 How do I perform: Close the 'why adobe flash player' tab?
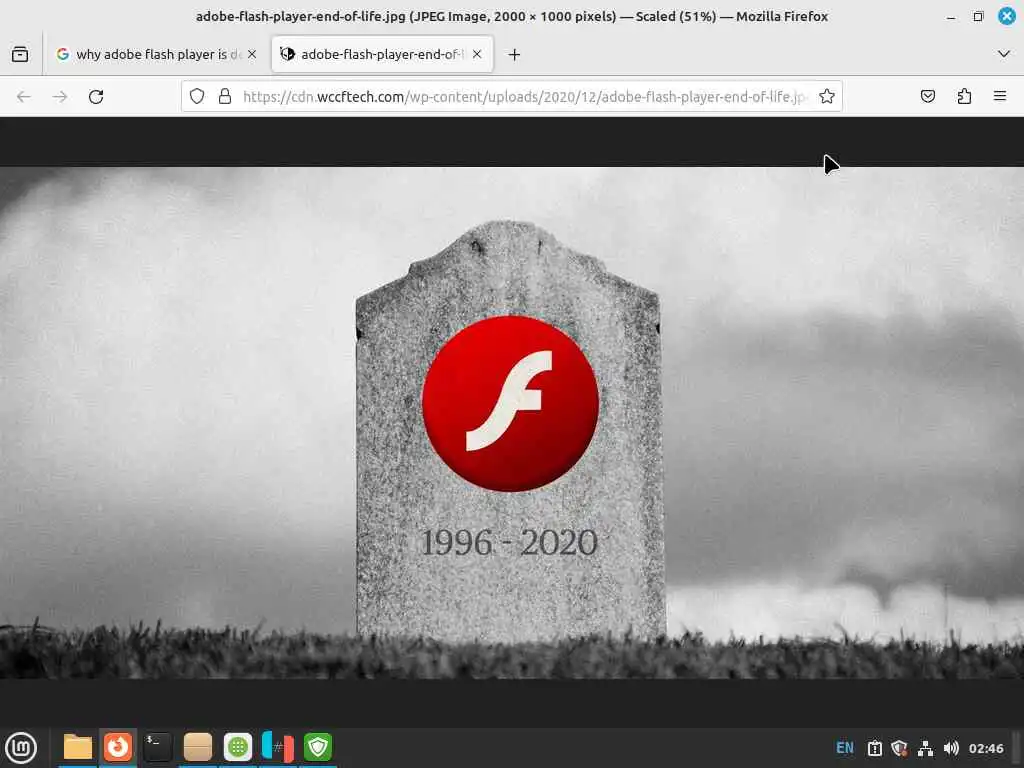pyautogui.click(x=252, y=54)
